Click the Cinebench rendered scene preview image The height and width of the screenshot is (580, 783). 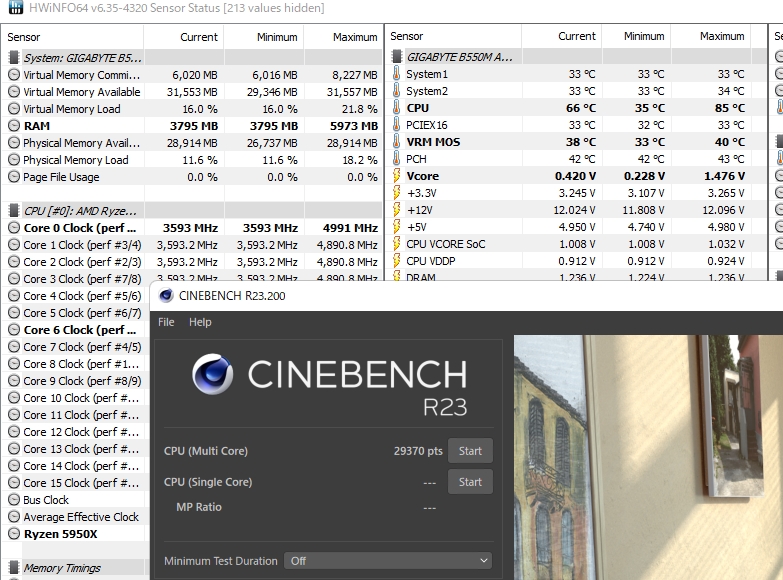[x=648, y=457]
